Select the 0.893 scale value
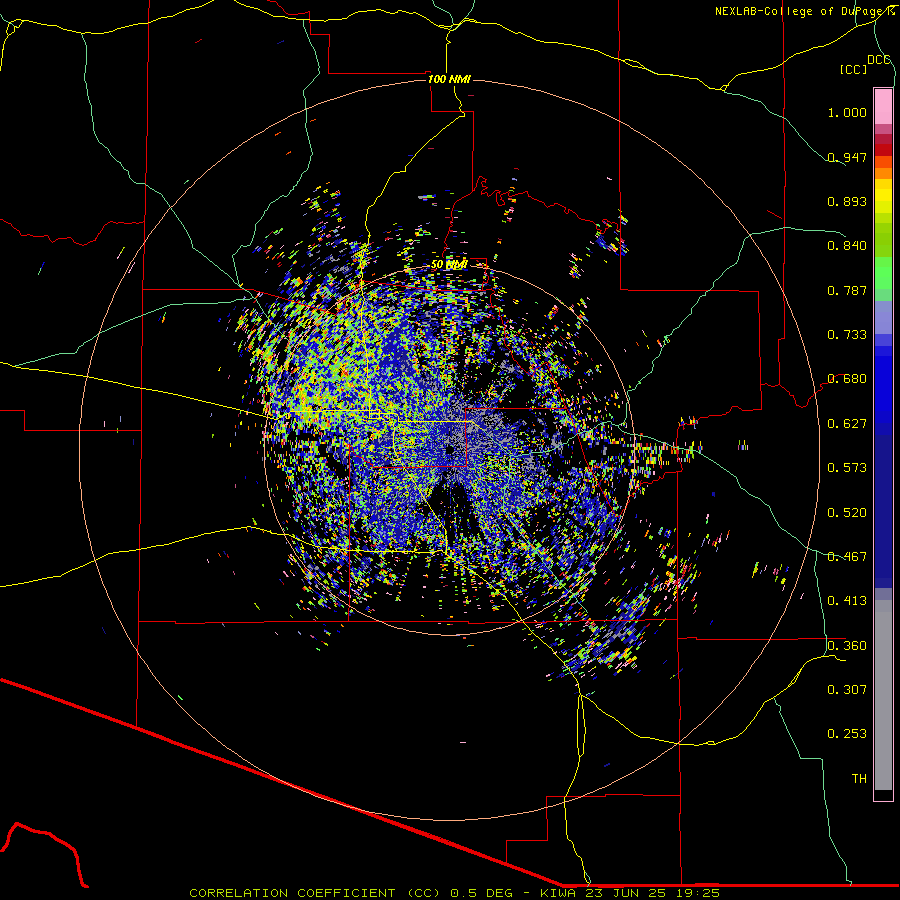900x900 pixels. 847,201
